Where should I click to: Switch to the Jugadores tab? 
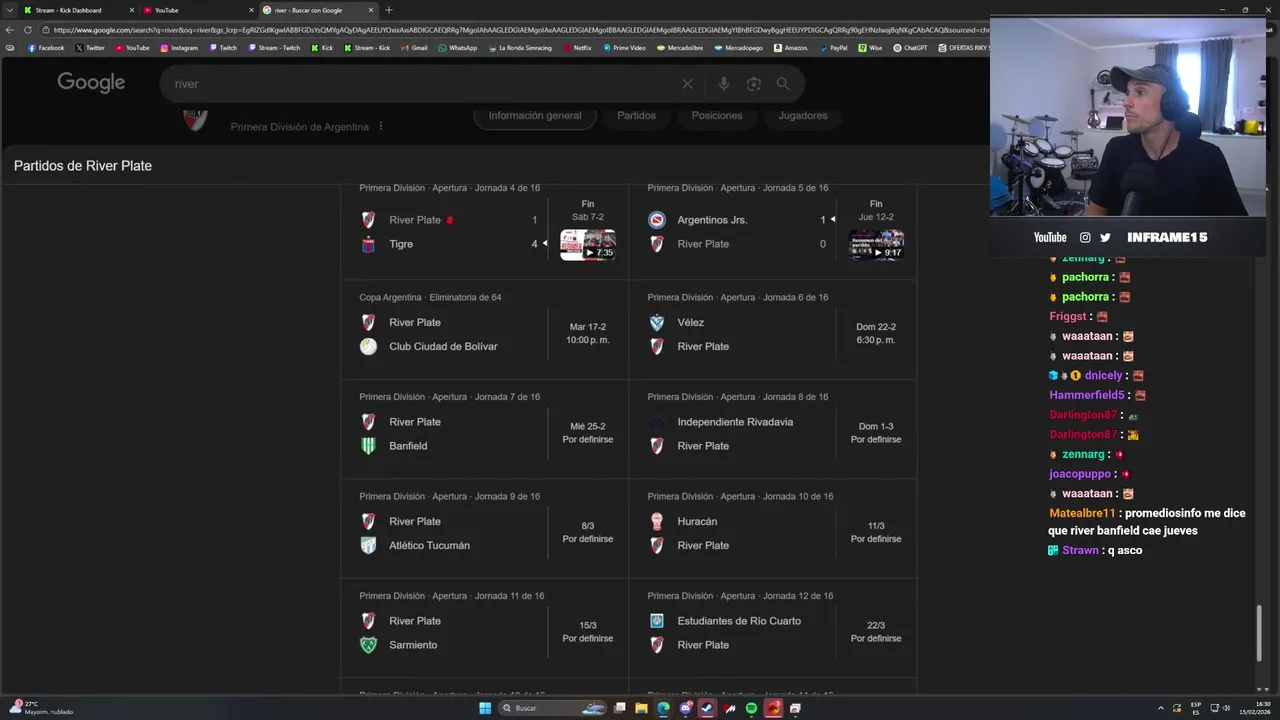coord(803,116)
